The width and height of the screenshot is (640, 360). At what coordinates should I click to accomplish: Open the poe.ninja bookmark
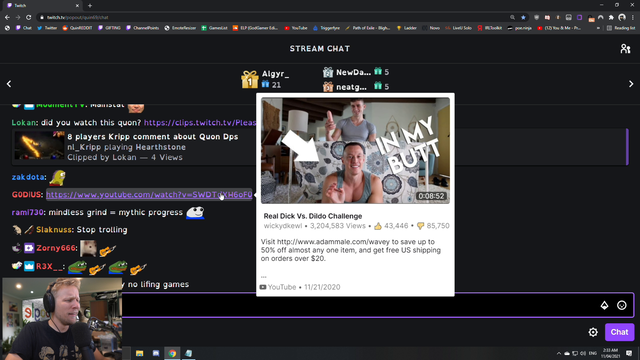519,28
